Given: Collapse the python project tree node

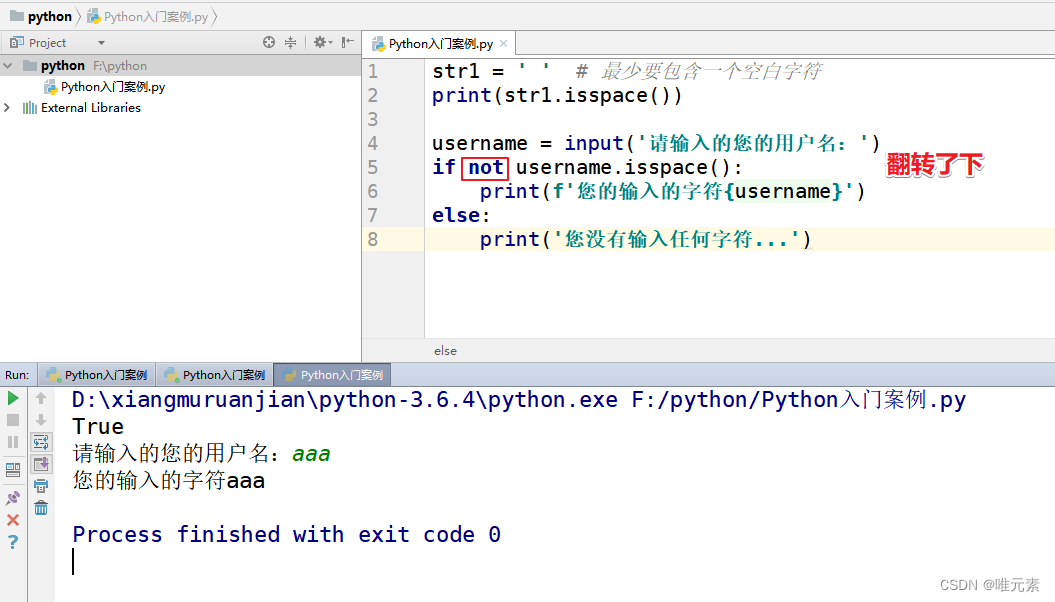Looking at the screenshot, I should pos(8,65).
